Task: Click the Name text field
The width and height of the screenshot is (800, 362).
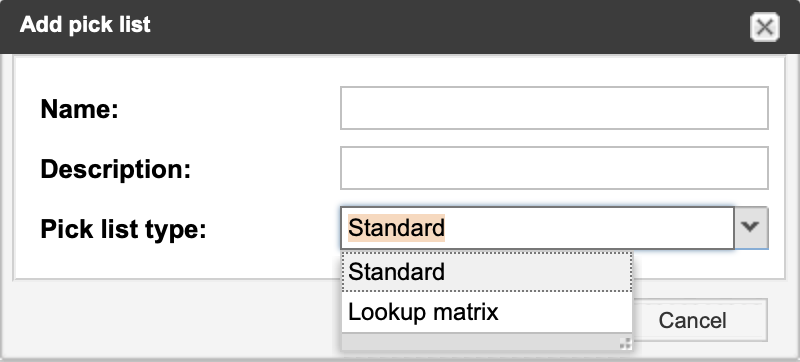Action: click(x=554, y=108)
